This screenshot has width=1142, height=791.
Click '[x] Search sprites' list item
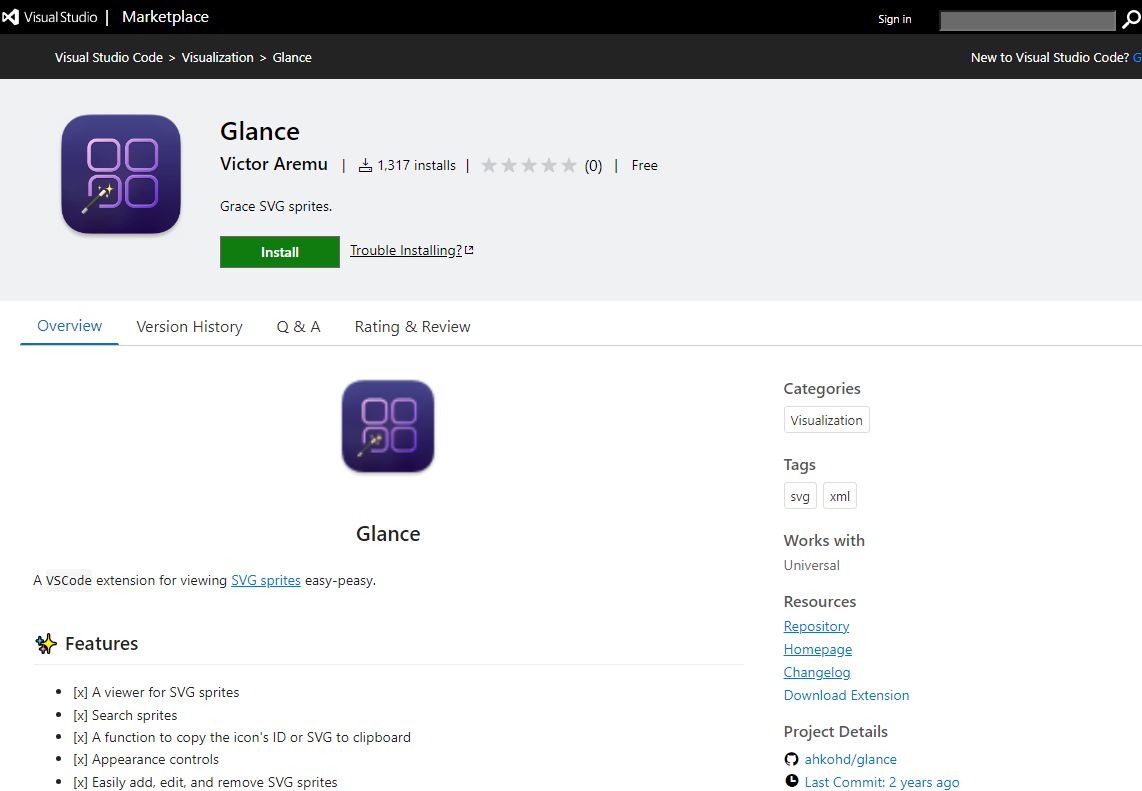pos(125,715)
